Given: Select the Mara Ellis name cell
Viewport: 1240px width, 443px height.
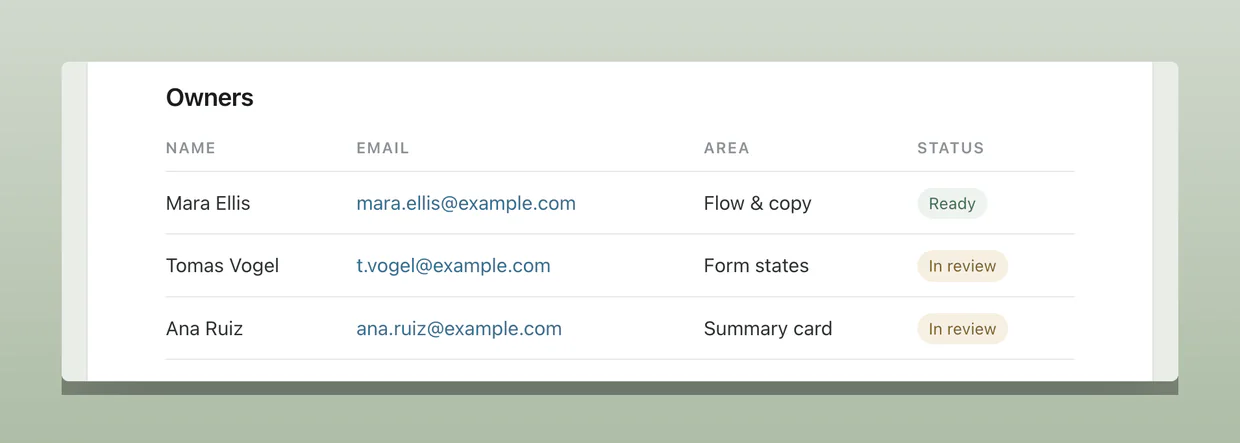Looking at the screenshot, I should [208, 203].
